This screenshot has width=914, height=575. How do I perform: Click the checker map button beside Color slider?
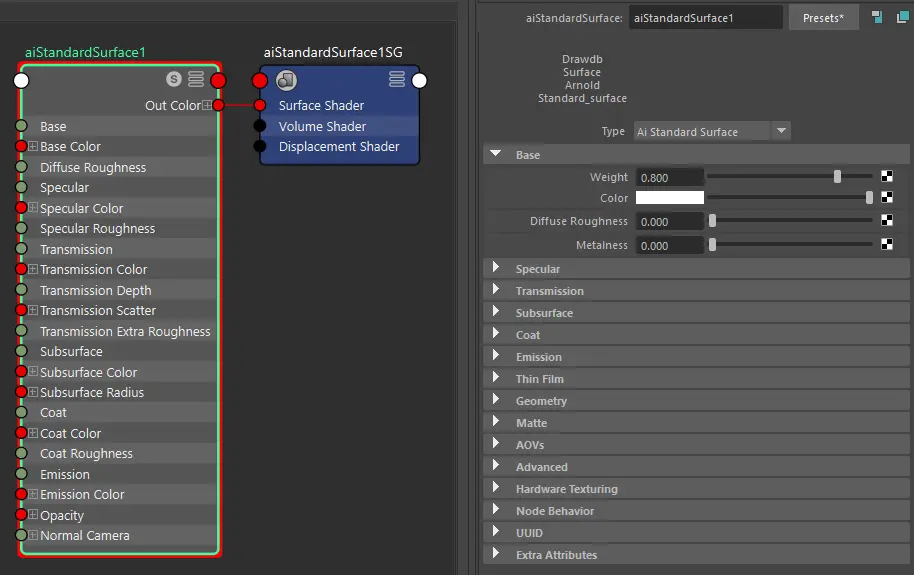[887, 198]
